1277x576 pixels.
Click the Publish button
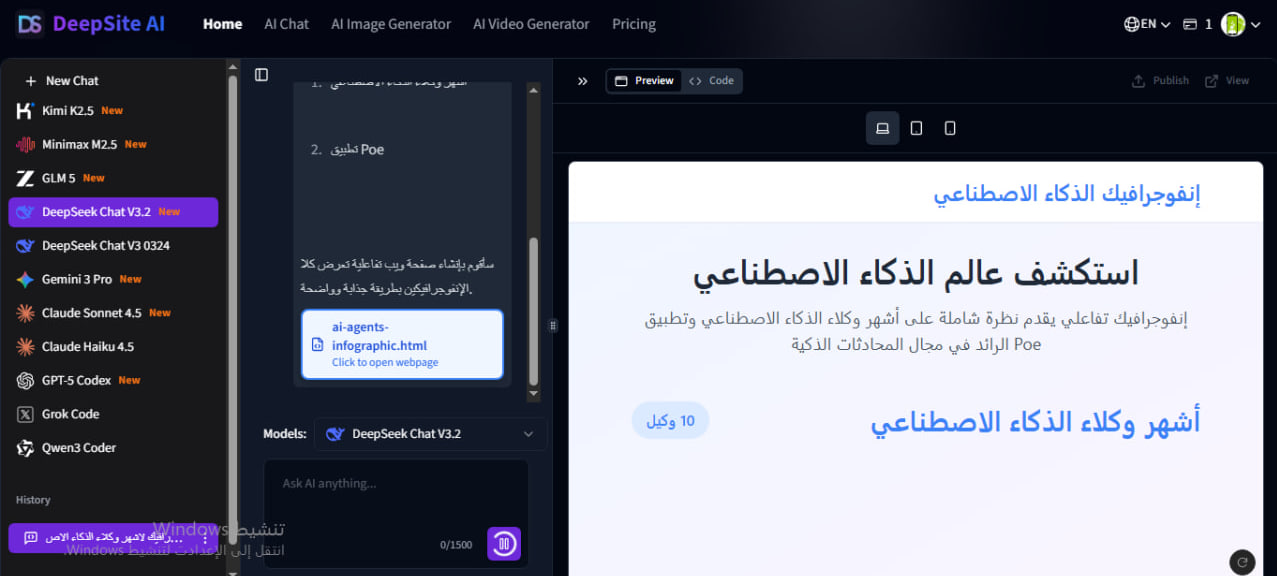tap(1160, 81)
